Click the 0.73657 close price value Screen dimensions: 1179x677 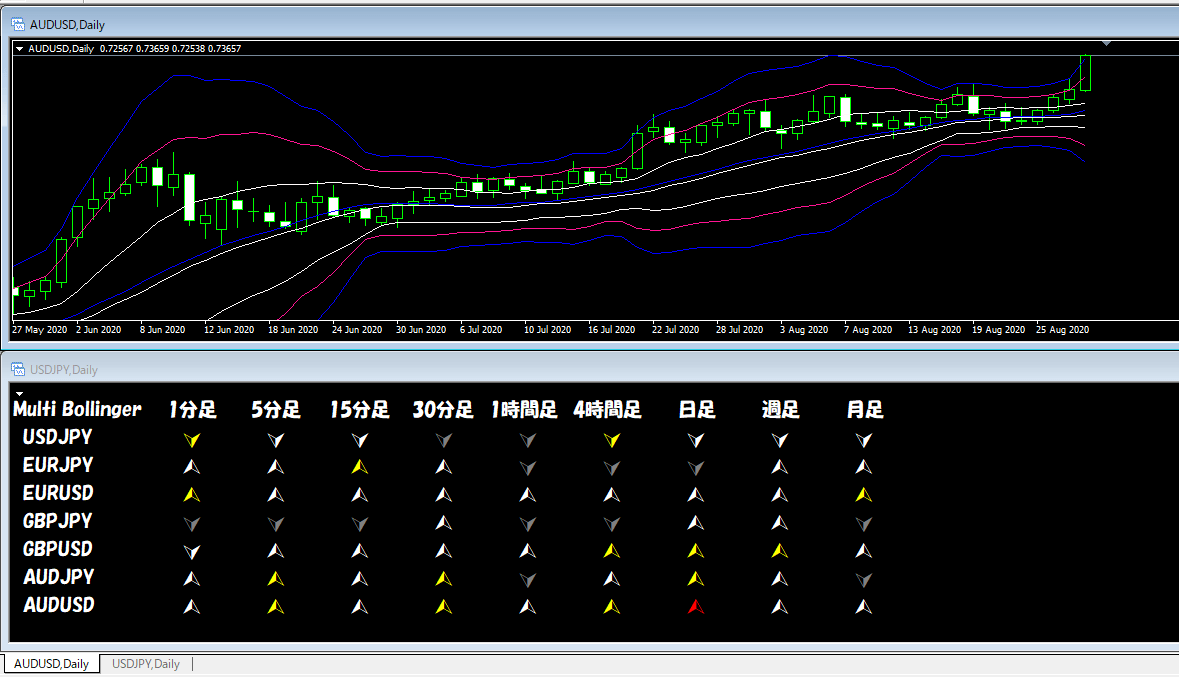[x=224, y=48]
